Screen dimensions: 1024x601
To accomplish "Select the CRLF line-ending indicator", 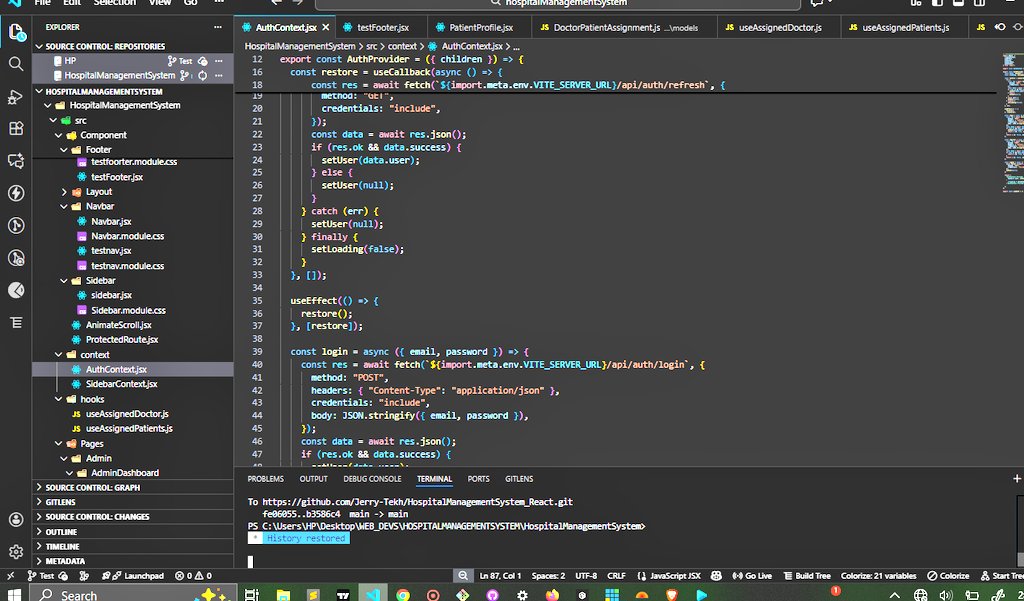I will point(617,575).
